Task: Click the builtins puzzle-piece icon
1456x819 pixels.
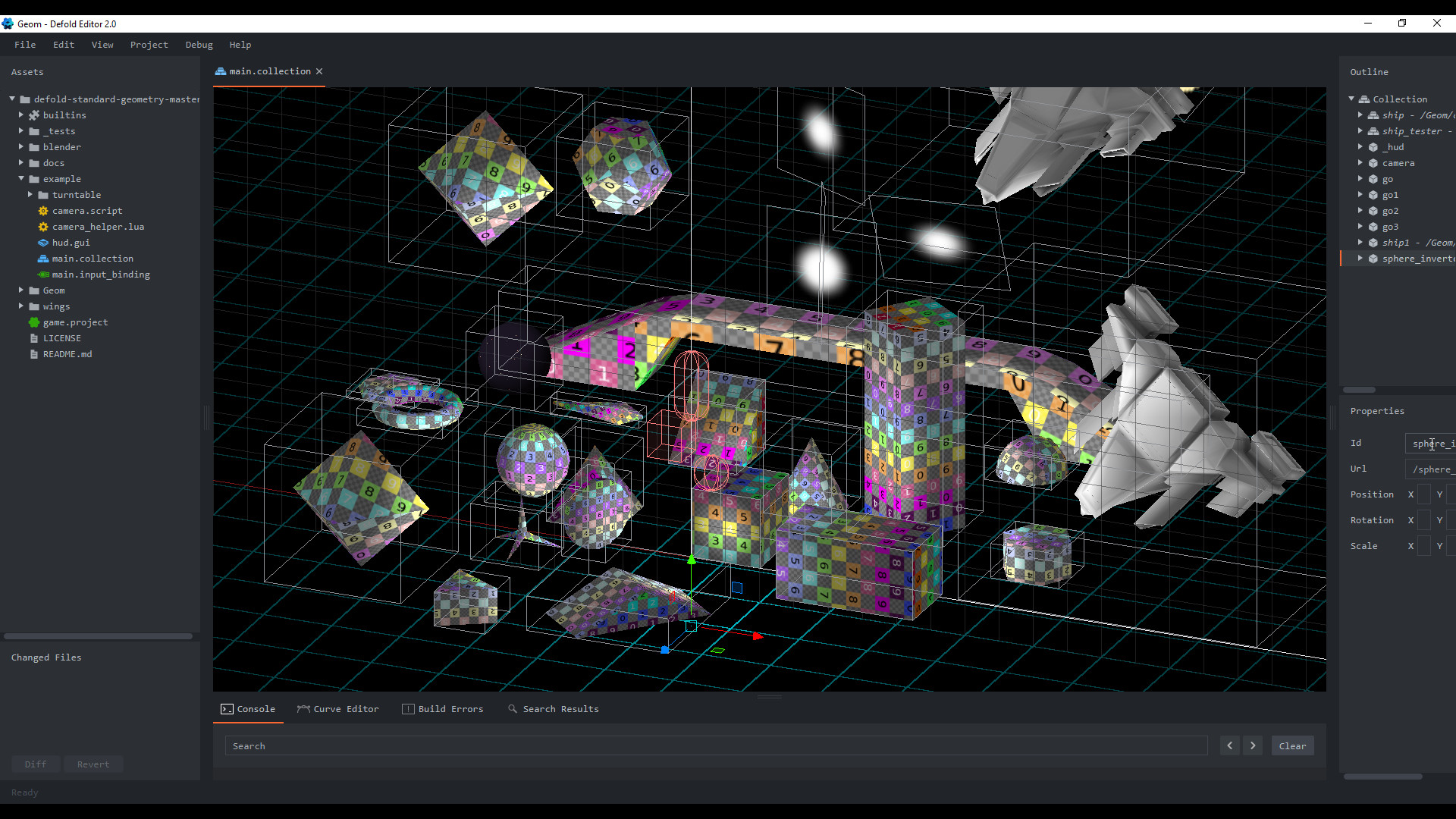Action: (x=33, y=115)
